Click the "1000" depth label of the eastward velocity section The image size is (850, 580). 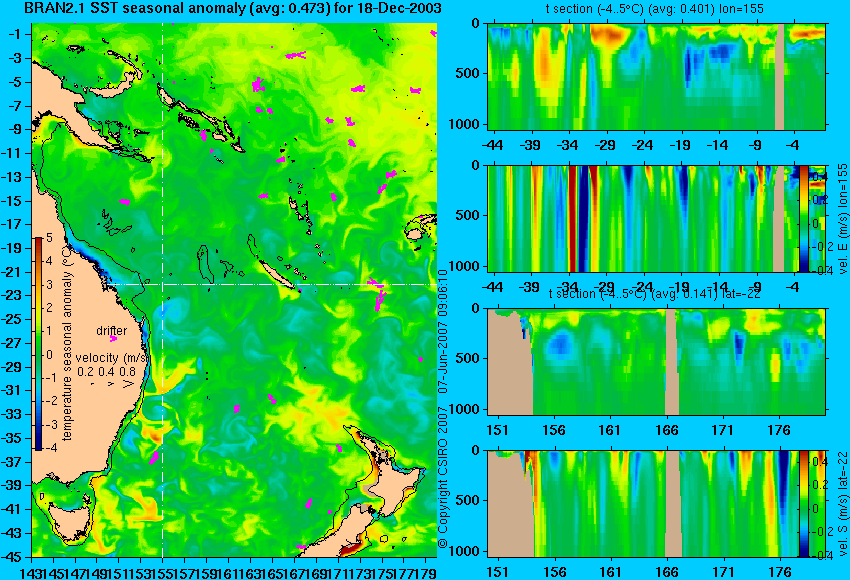pos(464,266)
